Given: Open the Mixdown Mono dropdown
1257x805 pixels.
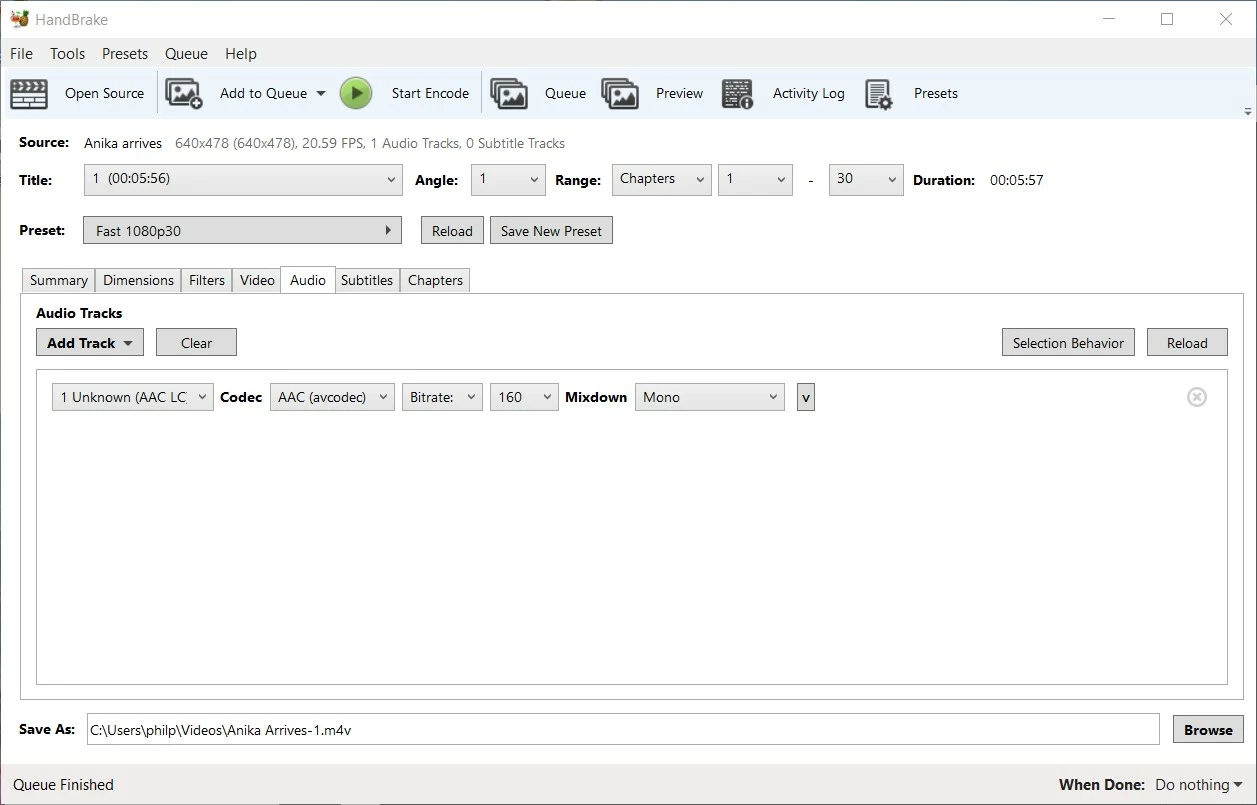Looking at the screenshot, I should pyautogui.click(x=710, y=397).
